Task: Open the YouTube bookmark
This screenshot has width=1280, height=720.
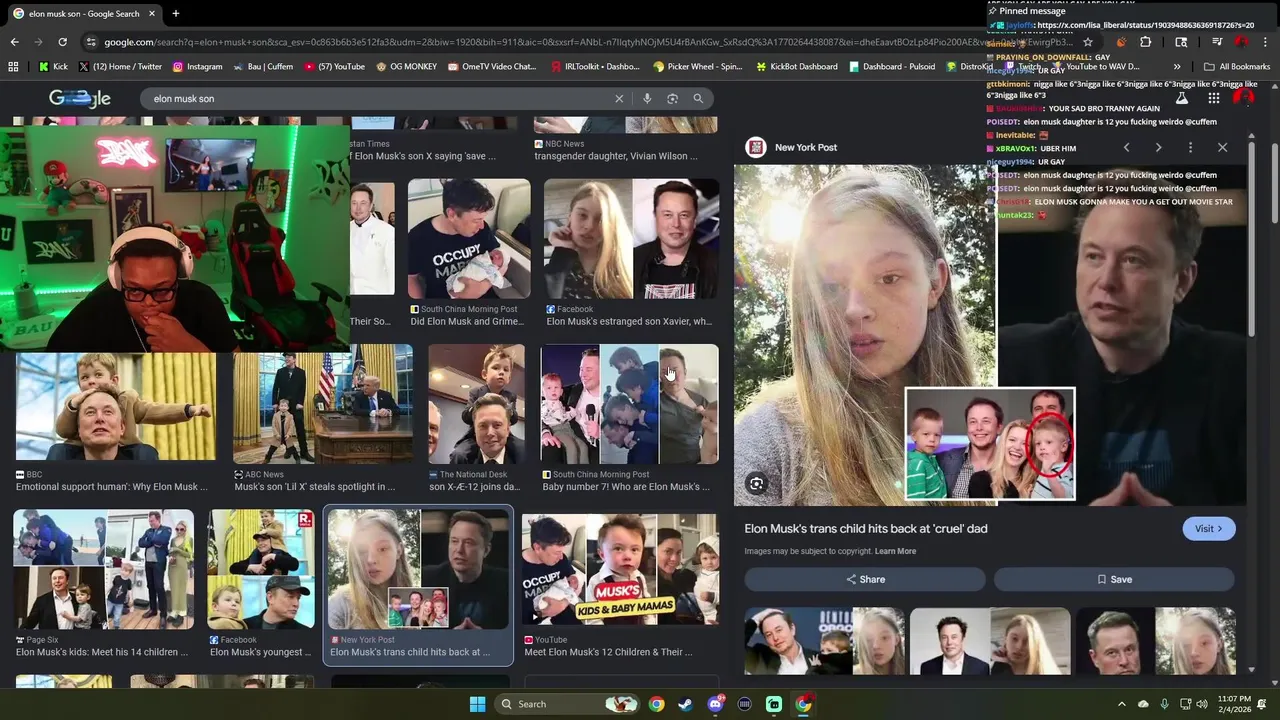Action: (334, 67)
